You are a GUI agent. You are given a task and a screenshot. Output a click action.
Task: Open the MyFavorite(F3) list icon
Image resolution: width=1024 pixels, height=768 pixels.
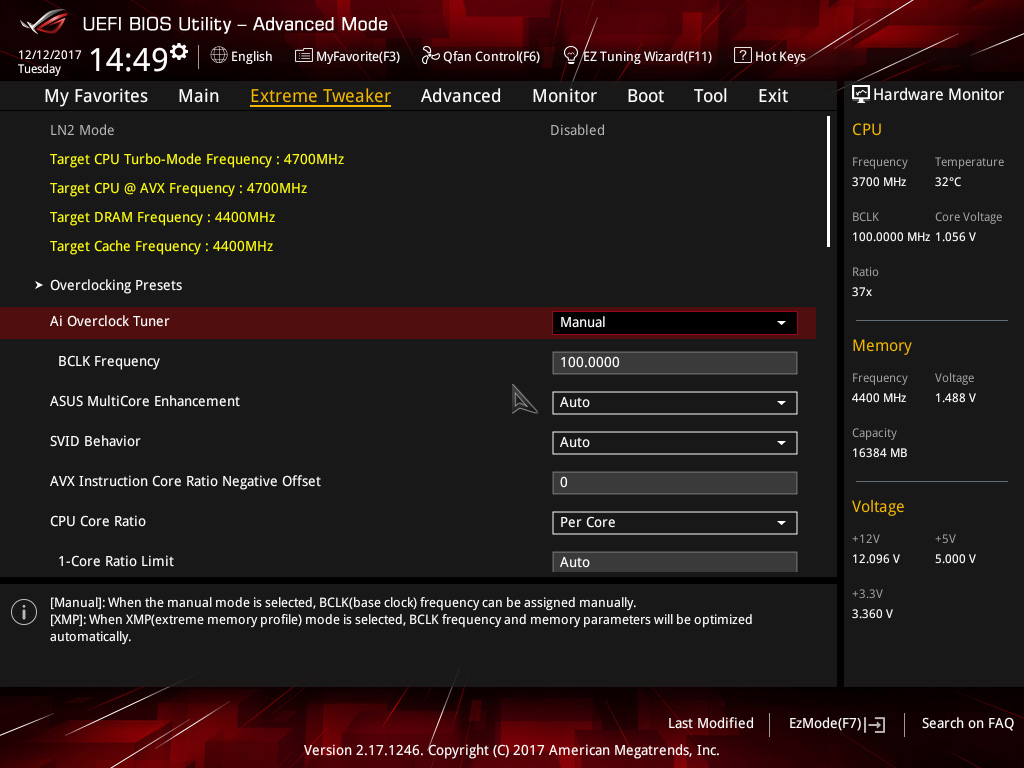[304, 56]
